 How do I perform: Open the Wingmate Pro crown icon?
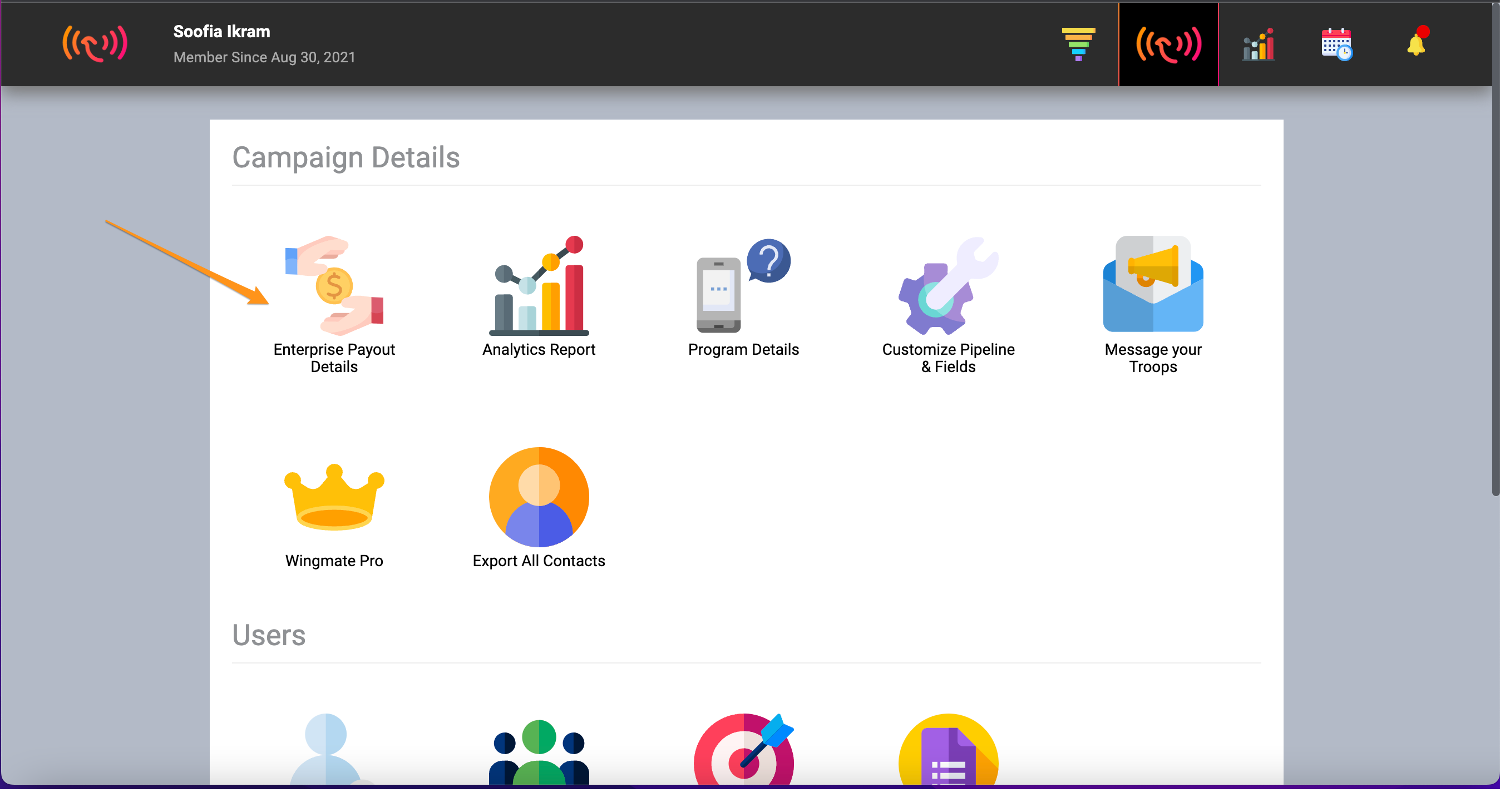pyautogui.click(x=334, y=497)
